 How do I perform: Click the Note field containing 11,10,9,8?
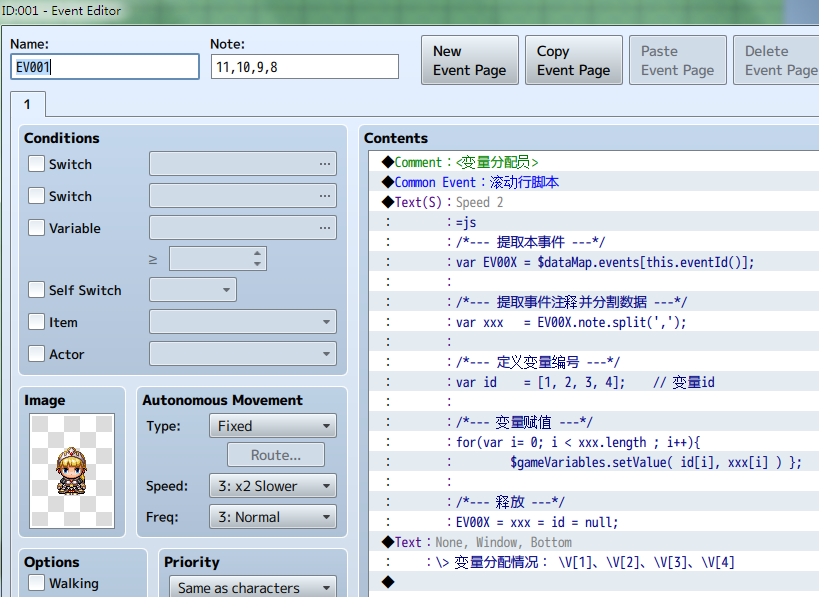pos(305,67)
